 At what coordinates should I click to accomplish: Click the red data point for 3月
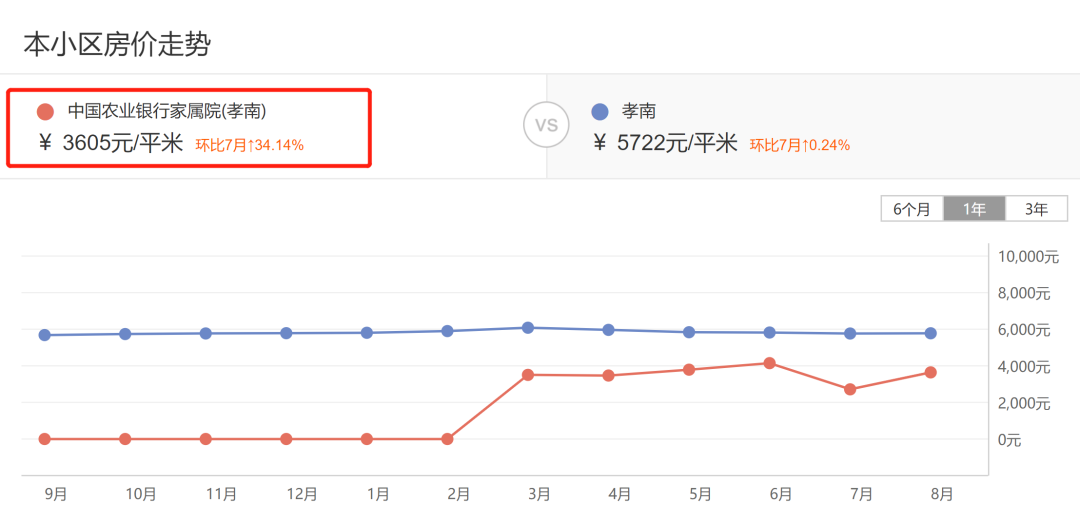point(528,375)
